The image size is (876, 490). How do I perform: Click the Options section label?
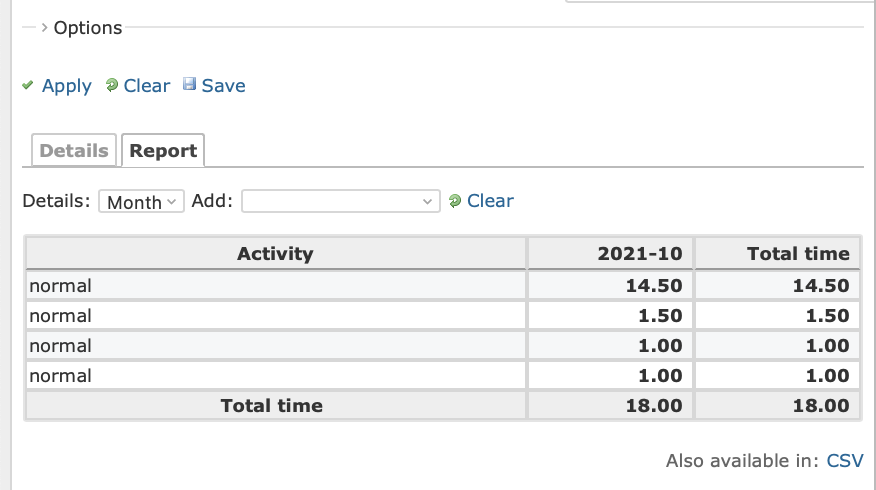[x=88, y=28]
